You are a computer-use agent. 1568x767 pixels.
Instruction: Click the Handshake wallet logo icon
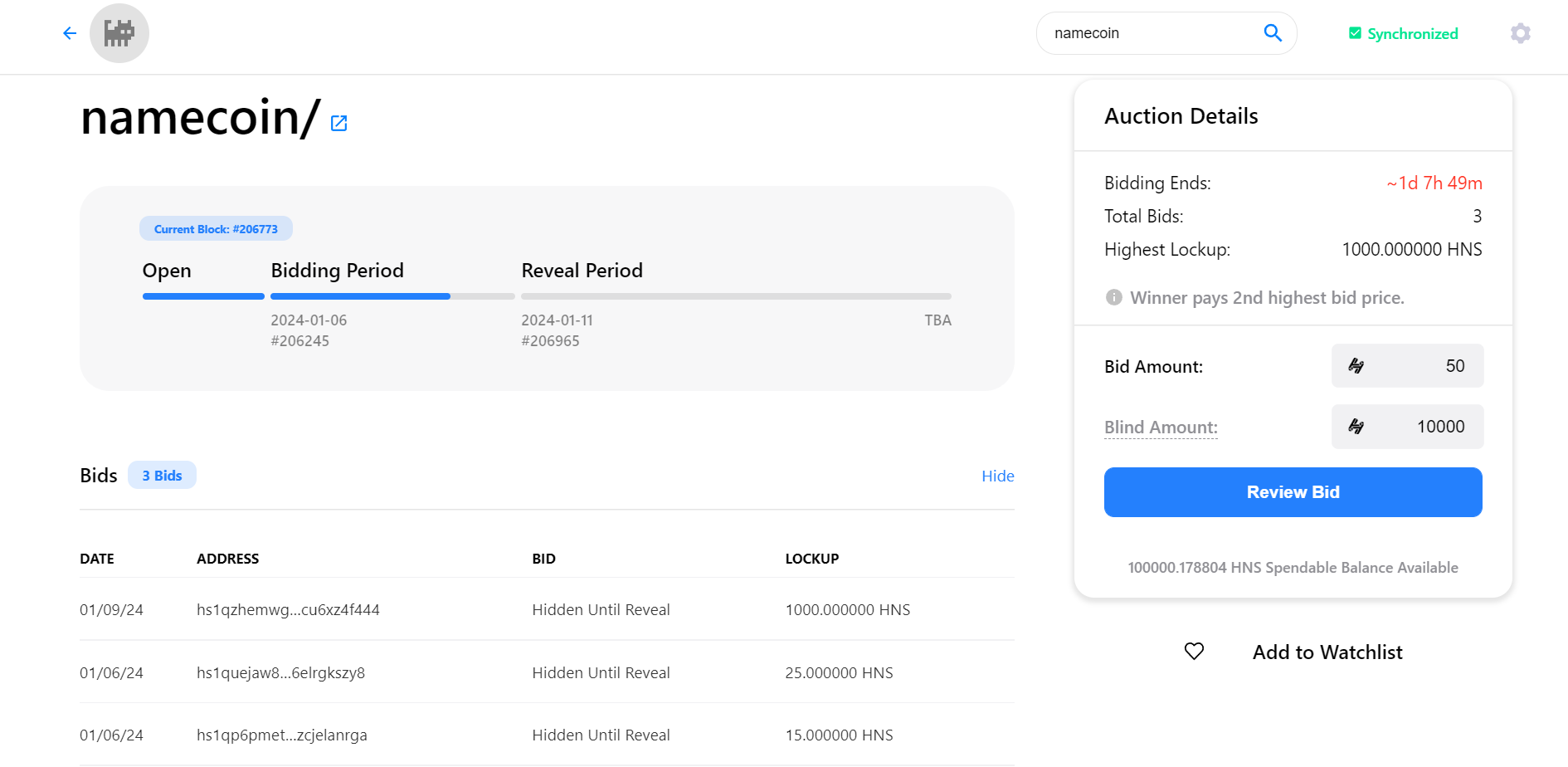point(119,32)
